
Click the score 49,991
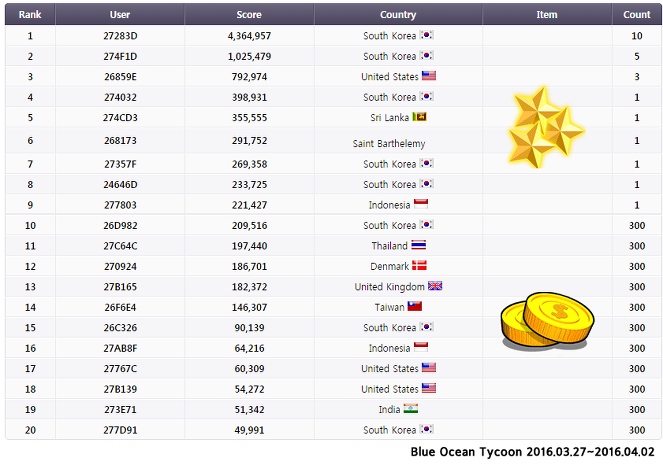click(249, 430)
